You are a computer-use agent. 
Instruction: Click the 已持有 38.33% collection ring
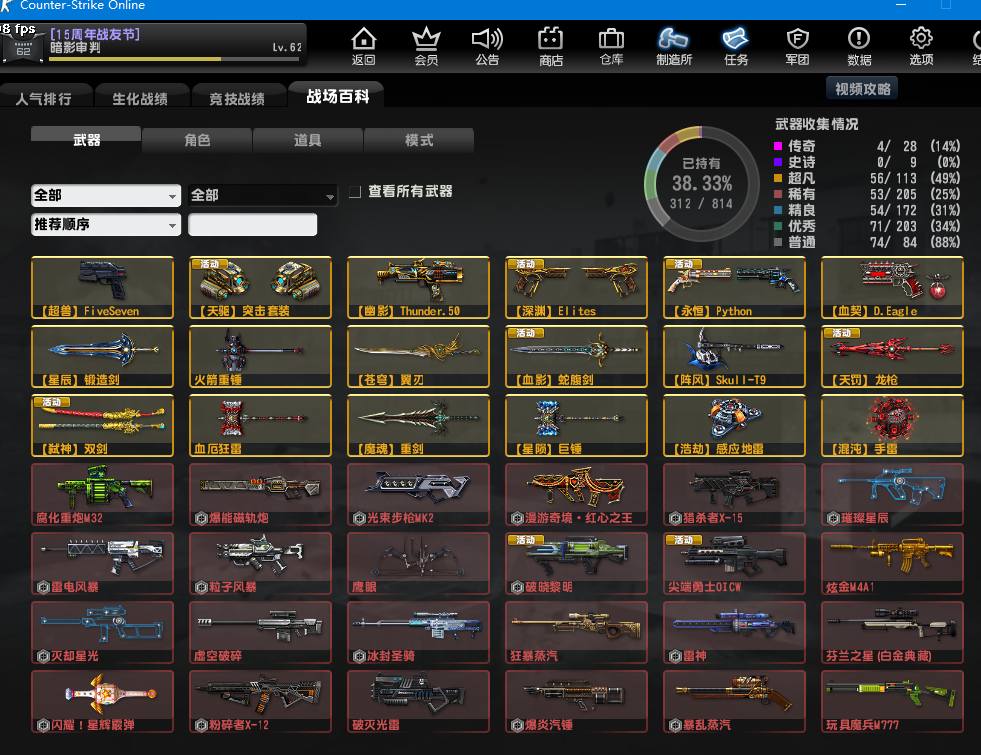(701, 183)
